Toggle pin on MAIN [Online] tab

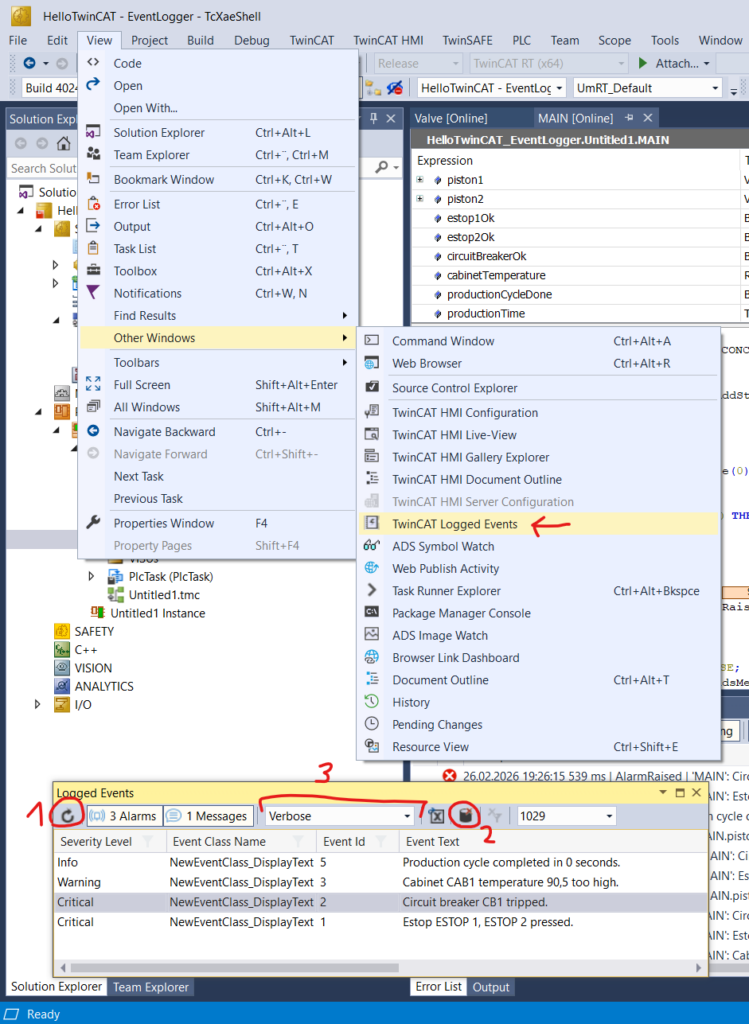click(x=629, y=118)
